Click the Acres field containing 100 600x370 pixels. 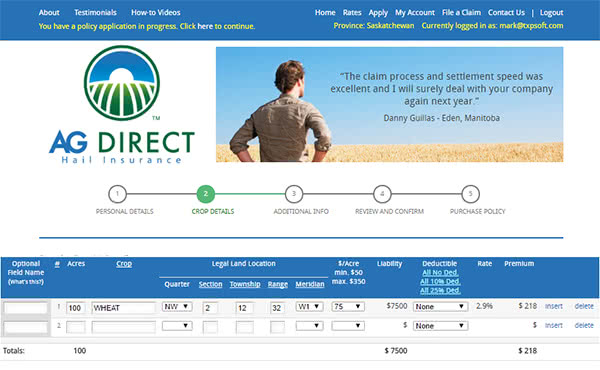point(75,308)
